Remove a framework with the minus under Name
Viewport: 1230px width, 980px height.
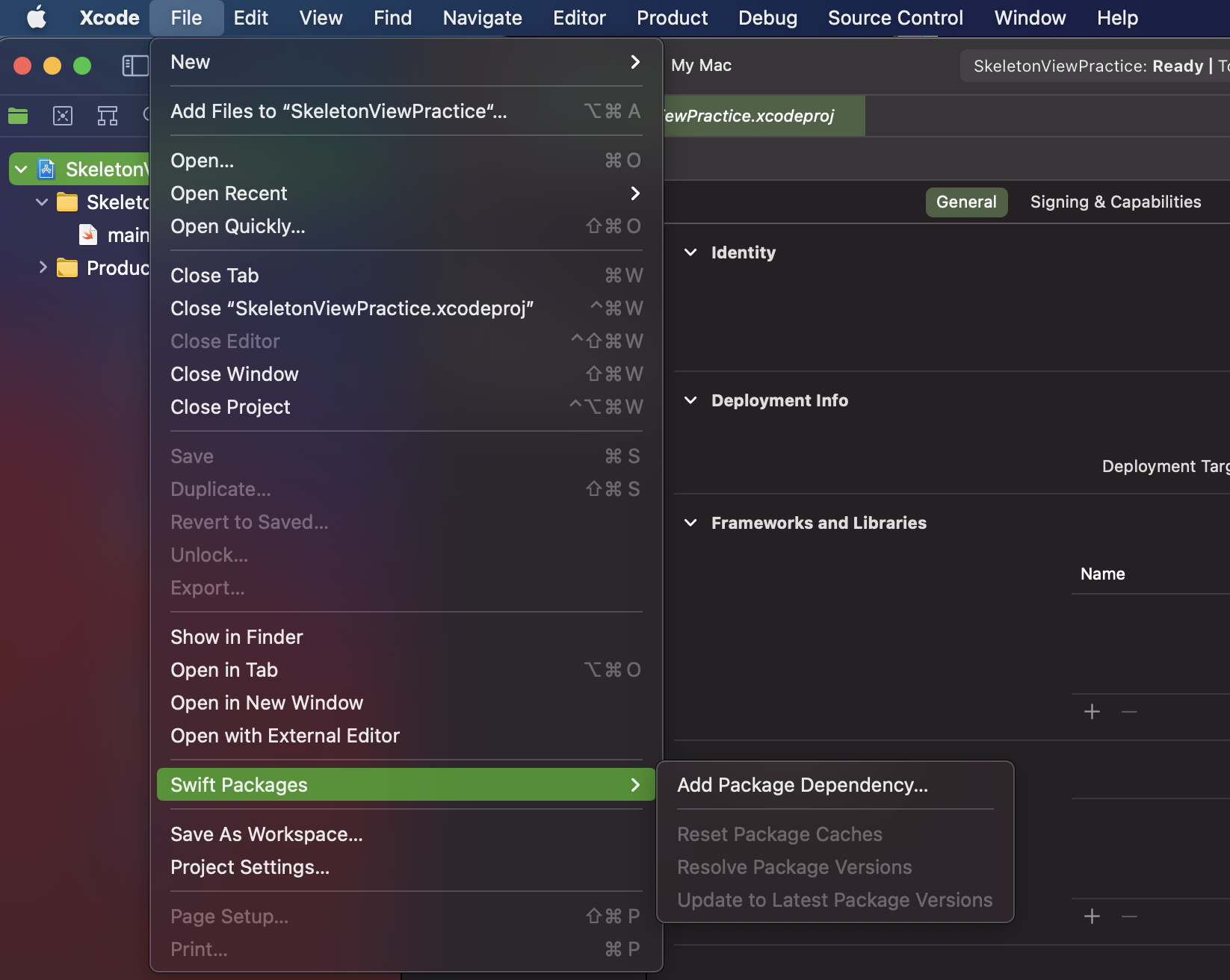point(1129,712)
